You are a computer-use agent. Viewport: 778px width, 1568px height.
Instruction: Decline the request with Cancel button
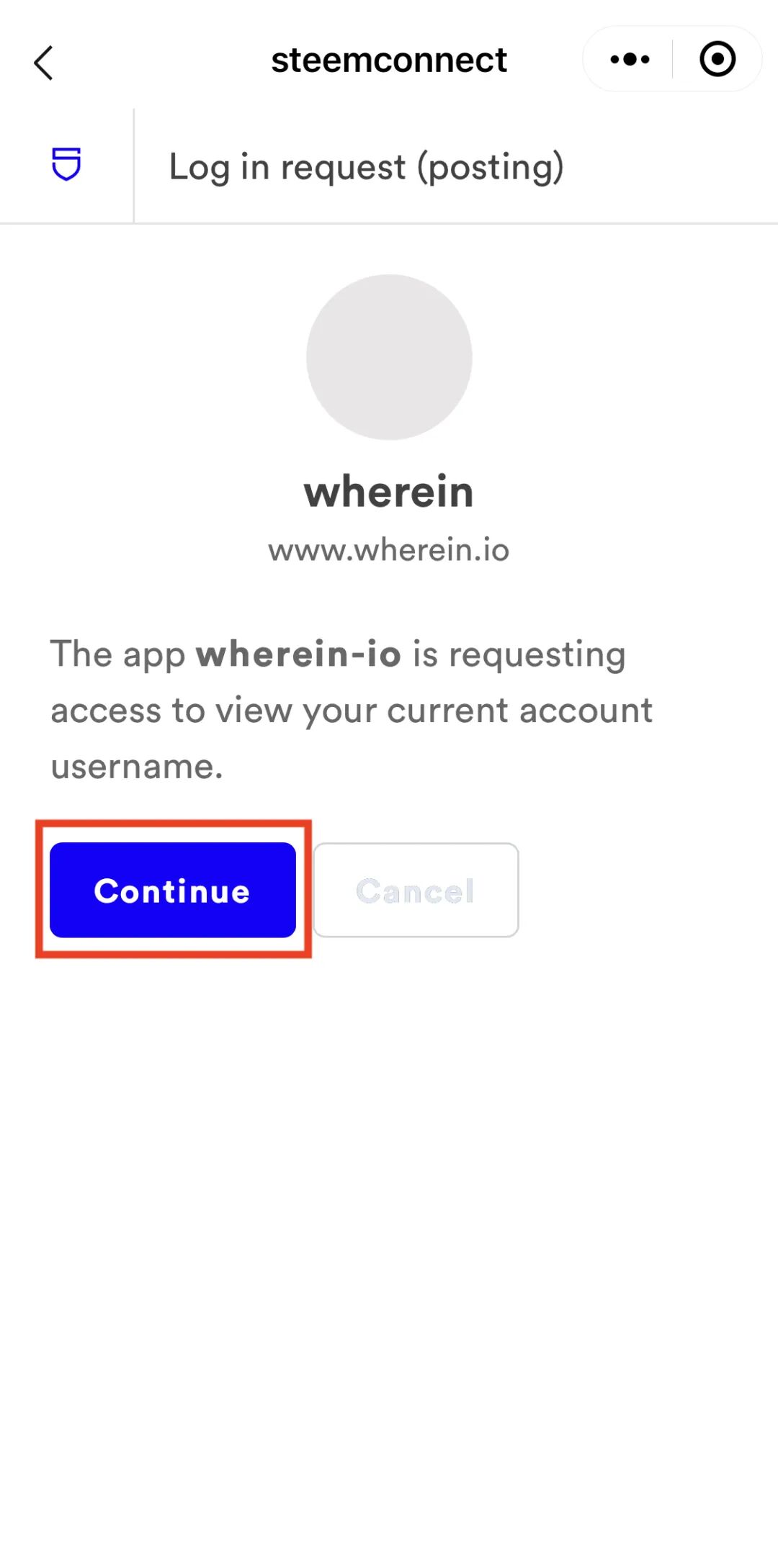(416, 890)
